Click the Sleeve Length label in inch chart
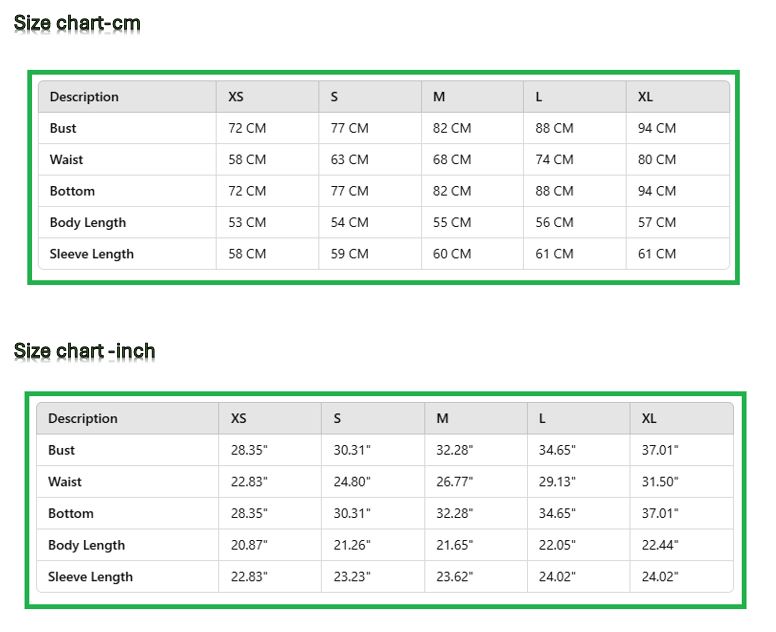The height and width of the screenshot is (632, 776). point(90,577)
